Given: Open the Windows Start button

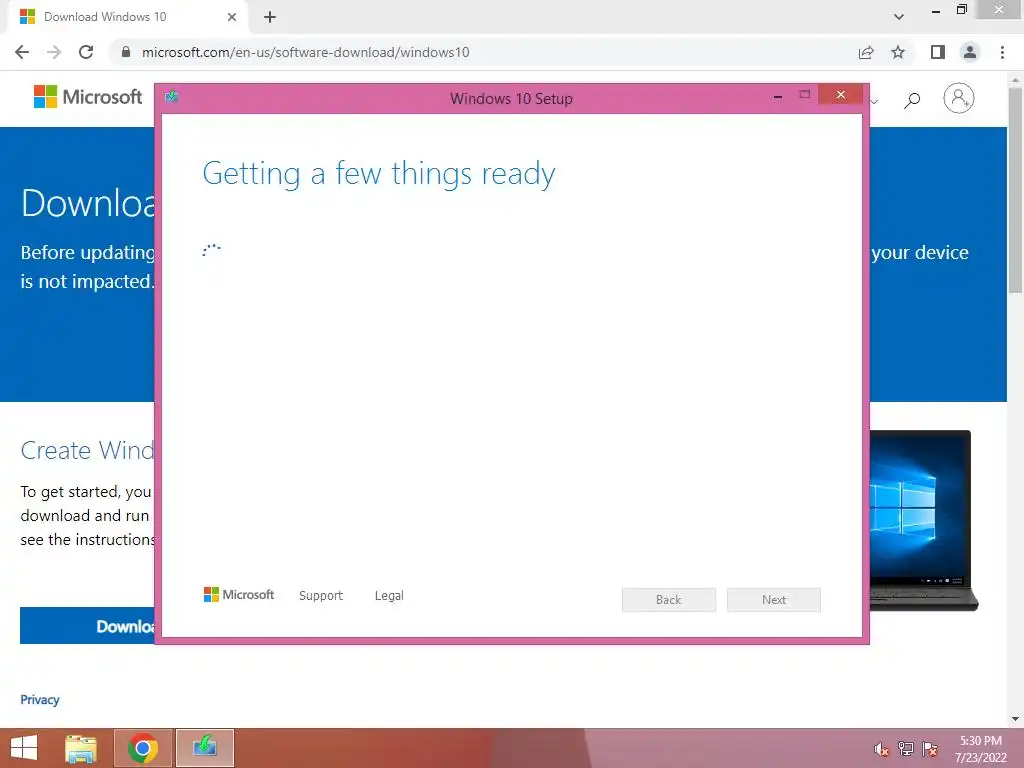Looking at the screenshot, I should pyautogui.click(x=24, y=748).
